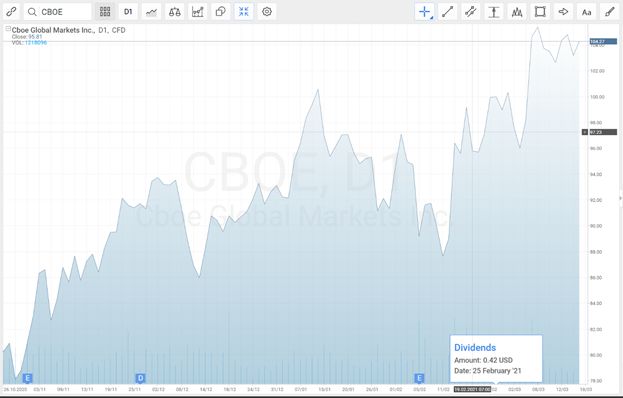The image size is (623, 398).
Task: Open the compare symbols scales tool
Action: [x=174, y=12]
